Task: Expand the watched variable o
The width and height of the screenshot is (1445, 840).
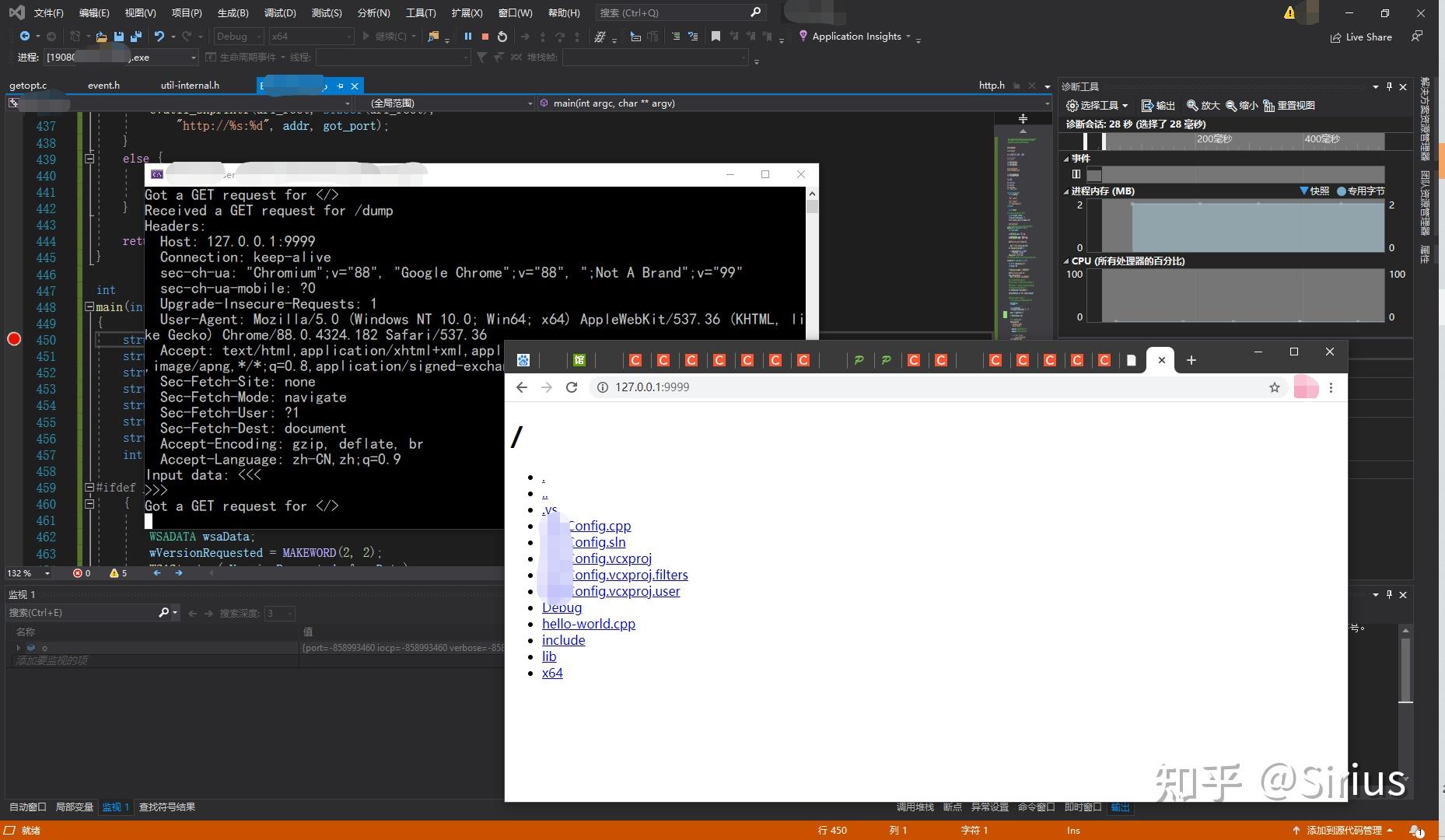Action: (18, 648)
